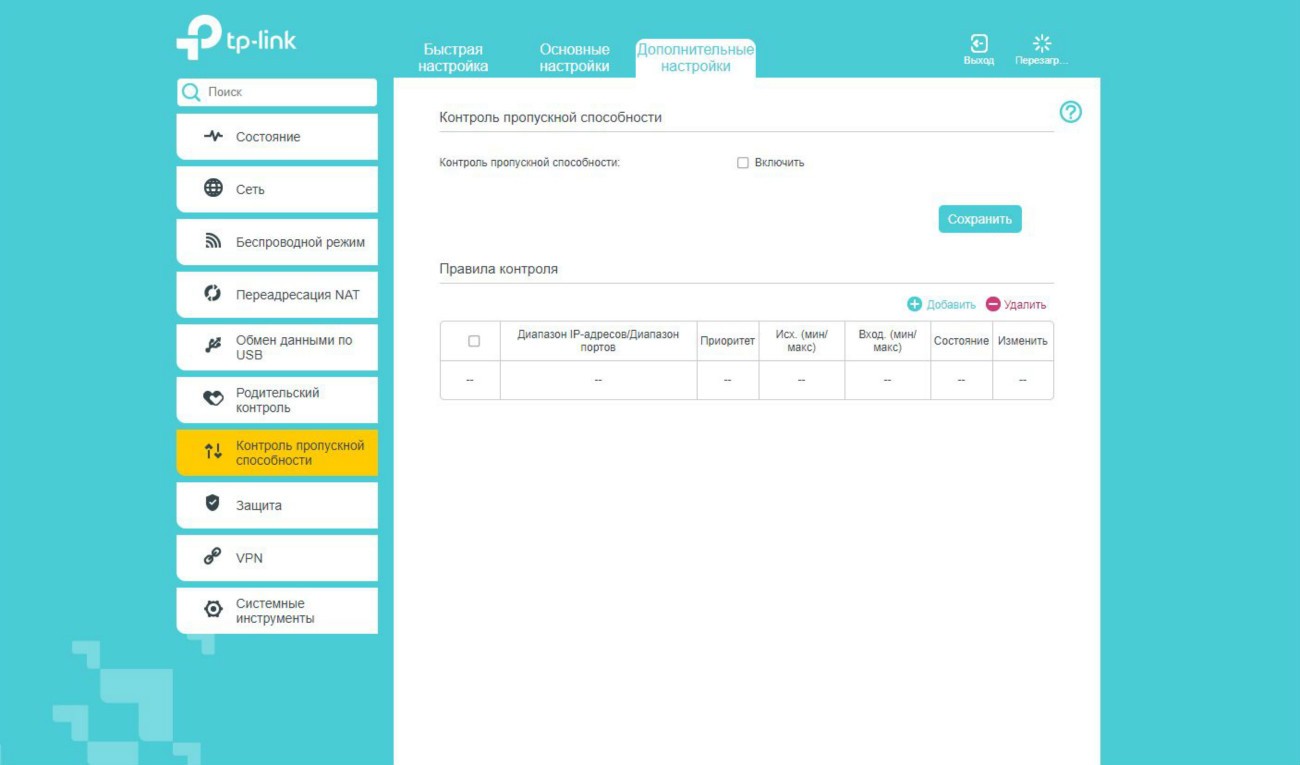Image resolution: width=1300 pixels, height=765 pixels.
Task: Enable the Включить bandwidth control checkbox
Action: [743, 163]
